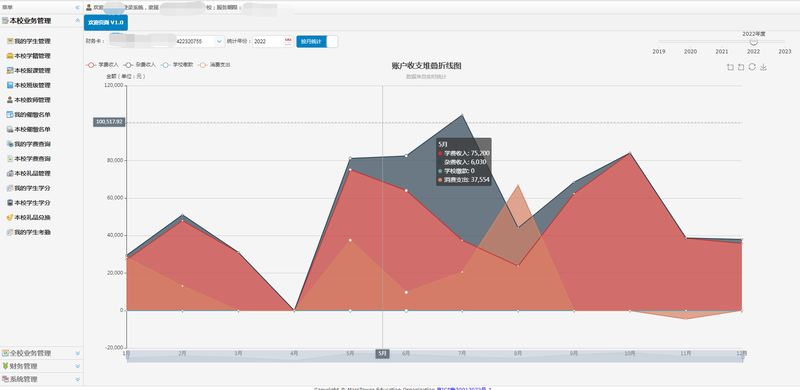Toggle the 按月统计 switch
The height and width of the screenshot is (390, 800).
pos(317,41)
